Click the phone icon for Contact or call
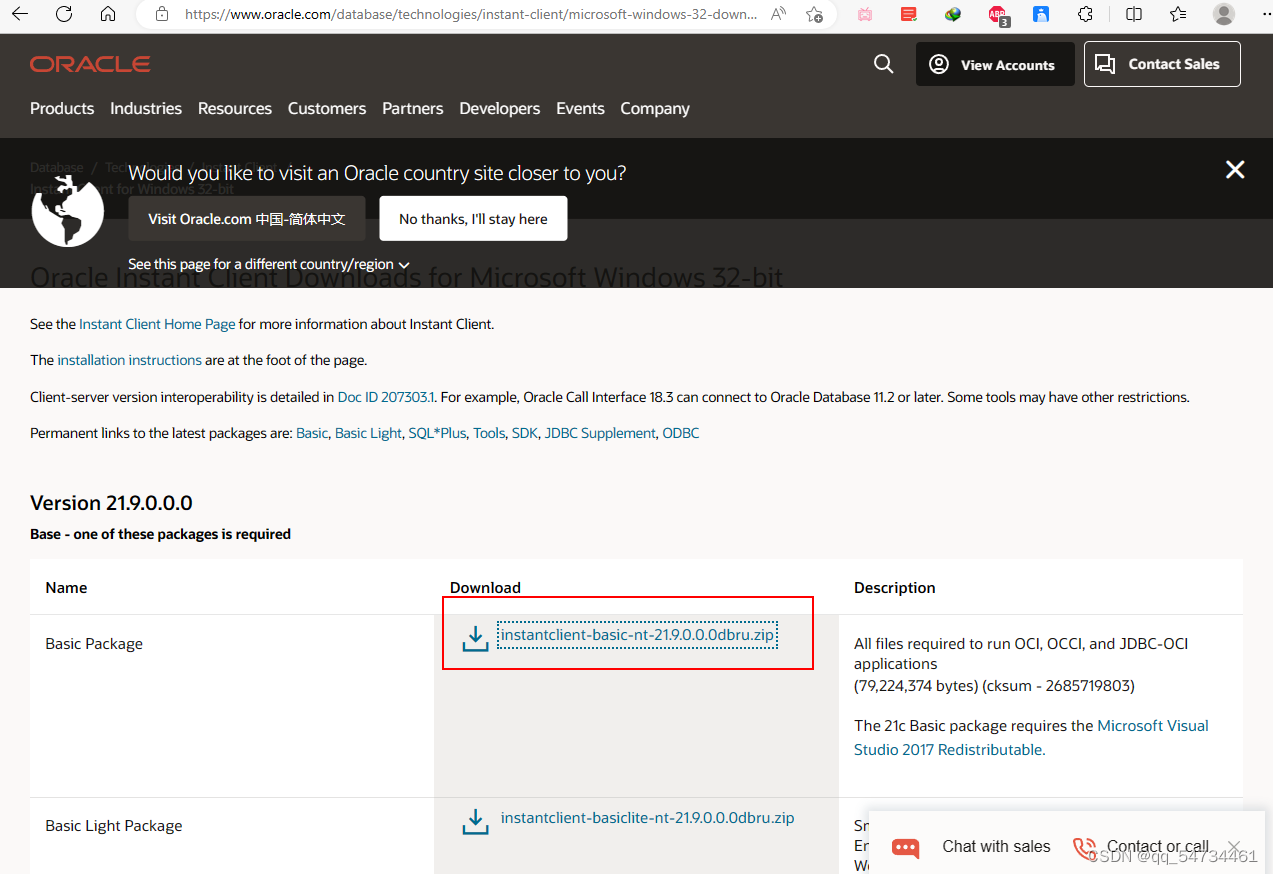Screen dimensions: 1273x874 coord(1084,848)
